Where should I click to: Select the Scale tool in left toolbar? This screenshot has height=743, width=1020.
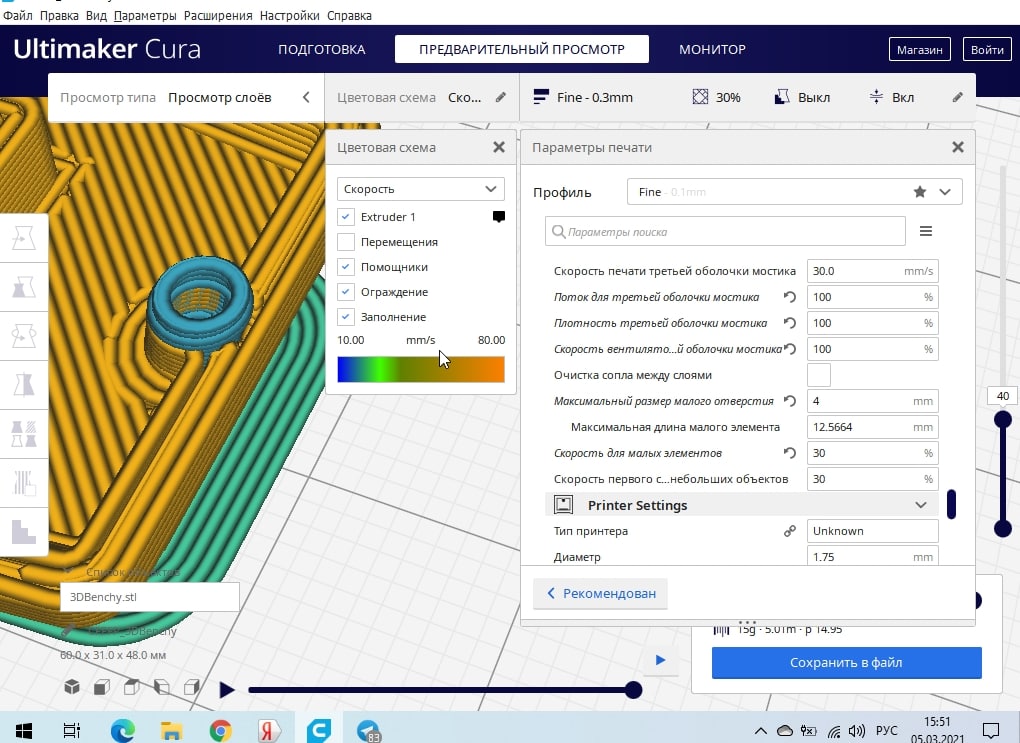point(24,287)
